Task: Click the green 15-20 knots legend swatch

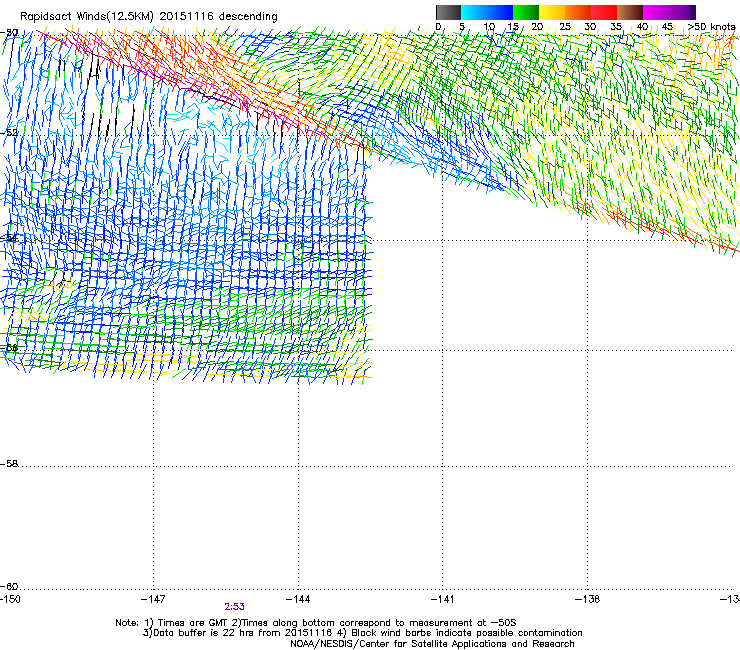Action: click(526, 12)
